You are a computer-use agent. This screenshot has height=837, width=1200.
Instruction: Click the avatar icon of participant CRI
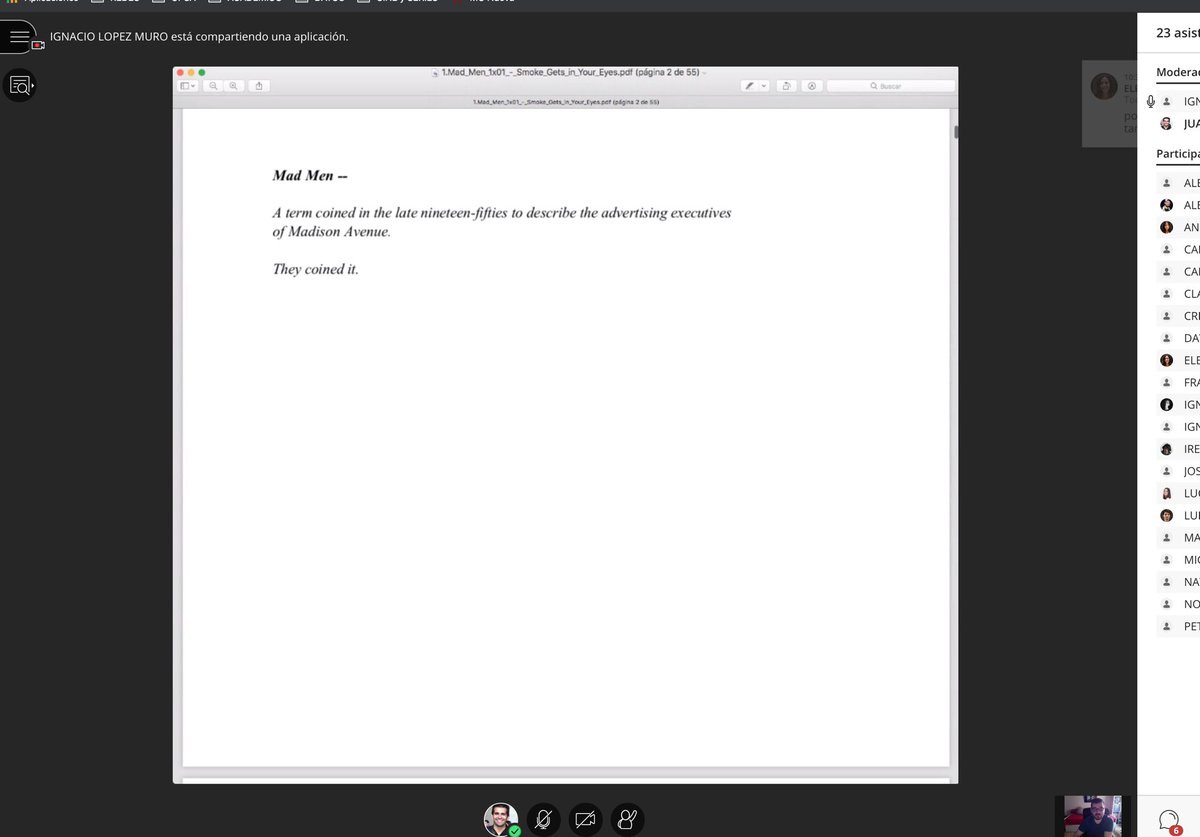(x=1166, y=316)
